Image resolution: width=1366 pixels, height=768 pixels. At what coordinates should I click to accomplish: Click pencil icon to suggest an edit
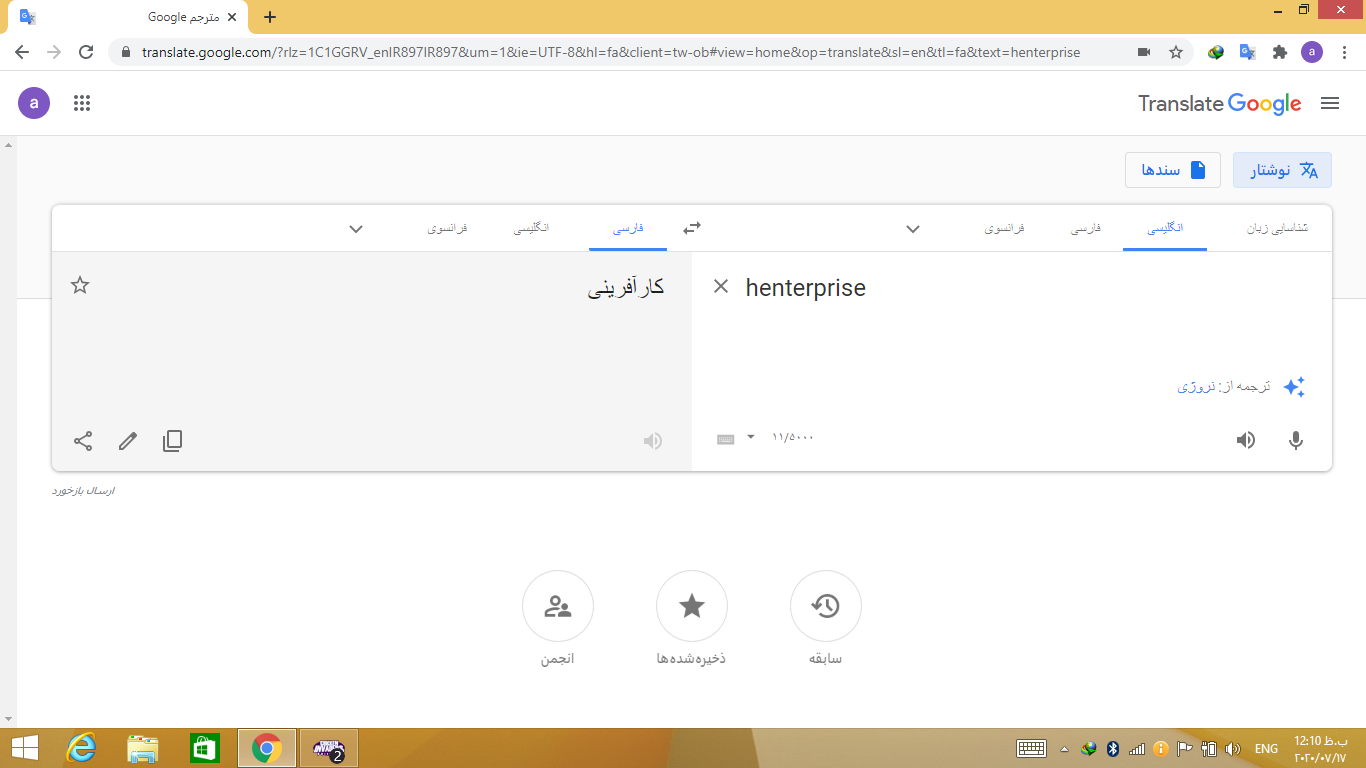coord(128,441)
